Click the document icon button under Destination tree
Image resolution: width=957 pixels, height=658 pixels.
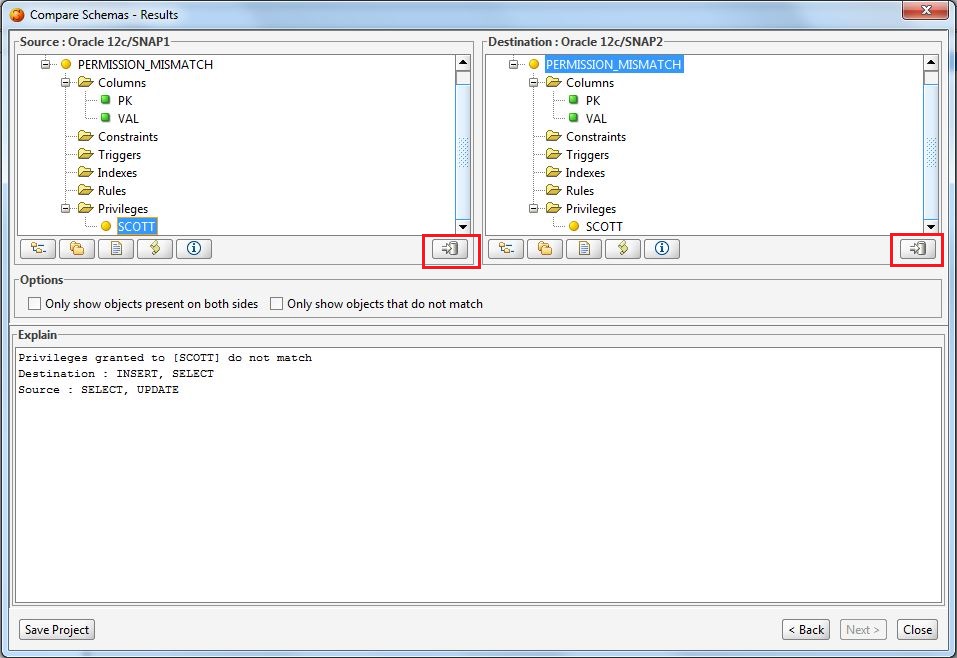[584, 248]
